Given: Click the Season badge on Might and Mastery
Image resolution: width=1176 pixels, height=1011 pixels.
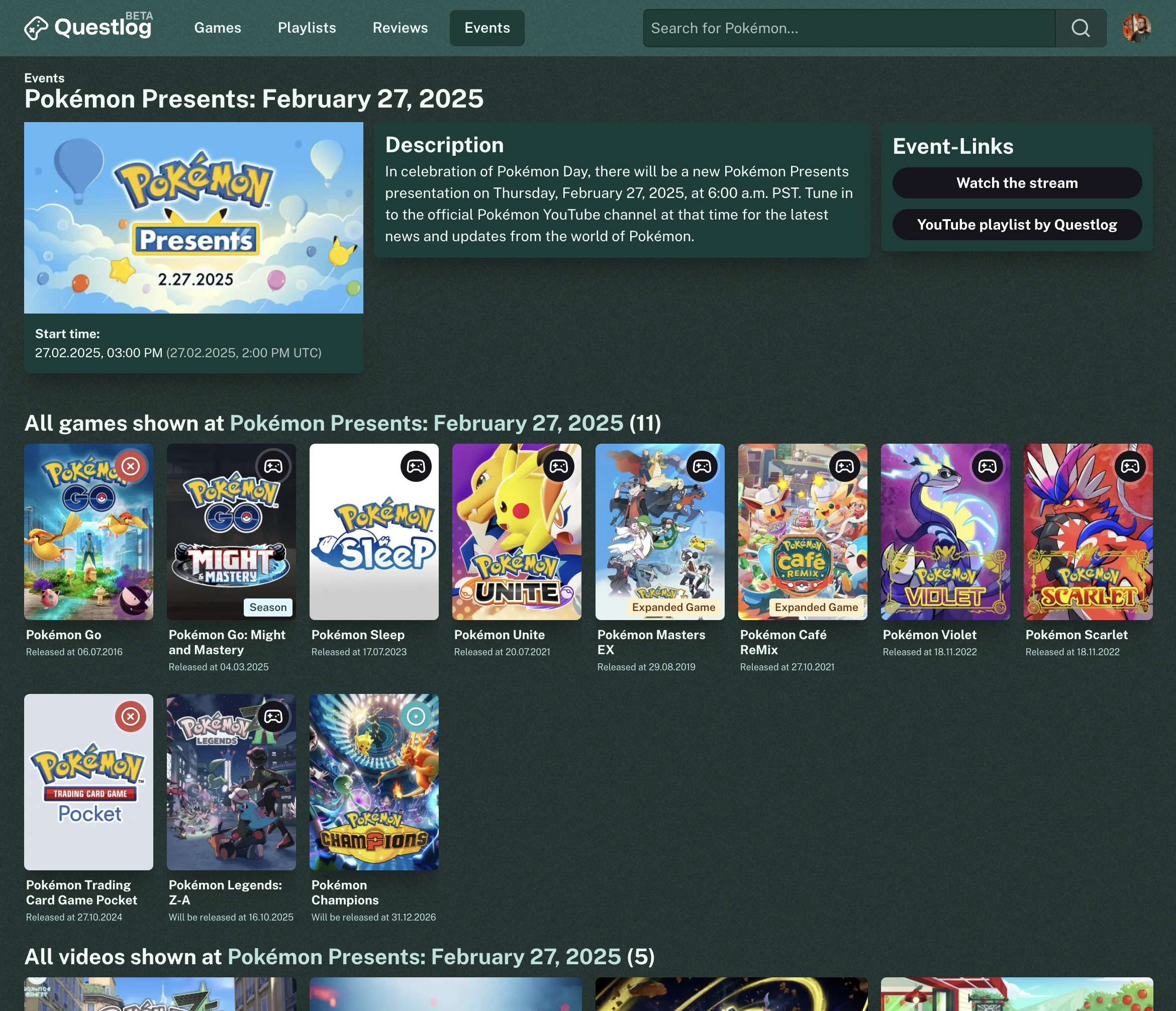Looking at the screenshot, I should tap(268, 607).
